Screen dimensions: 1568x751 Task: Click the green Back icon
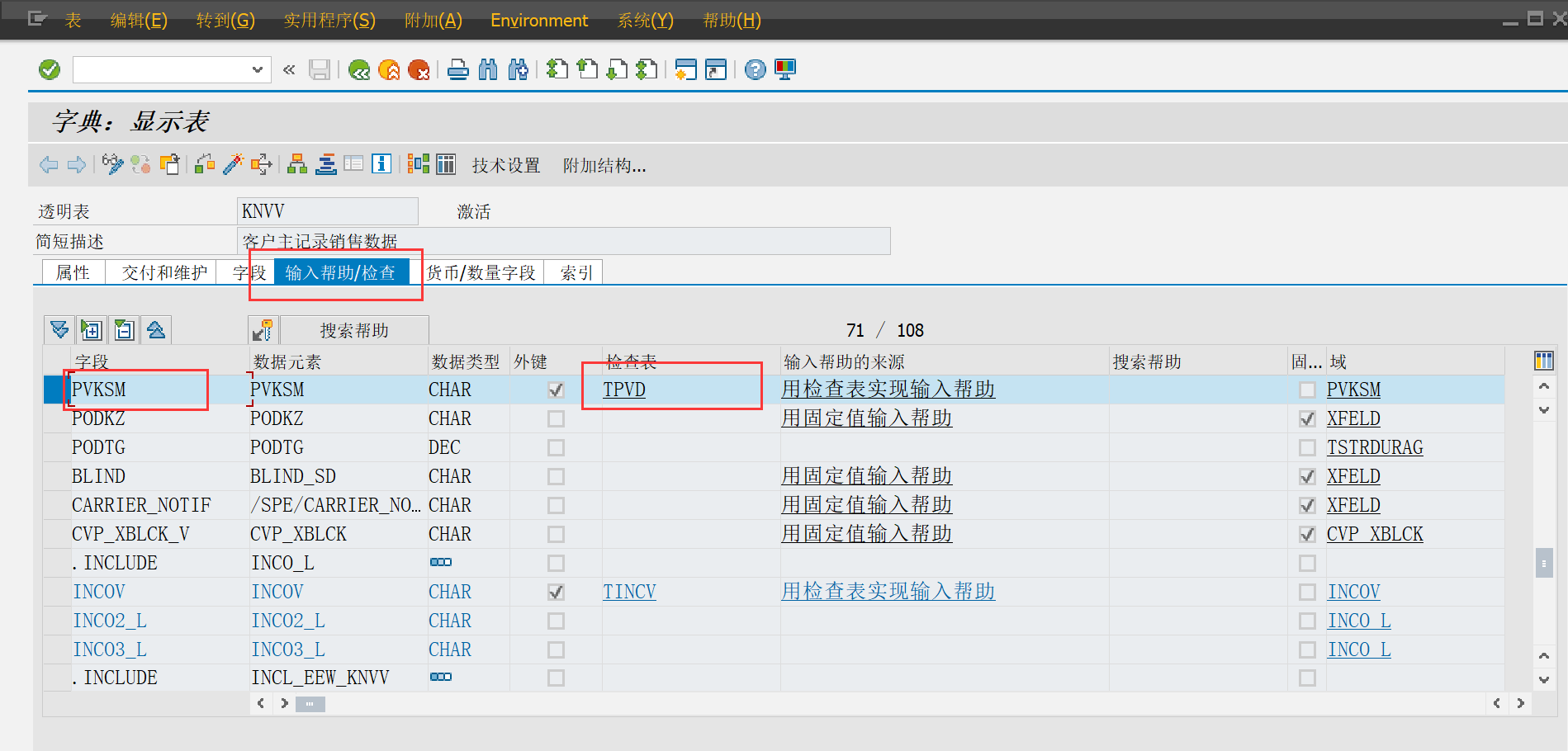pos(359,70)
